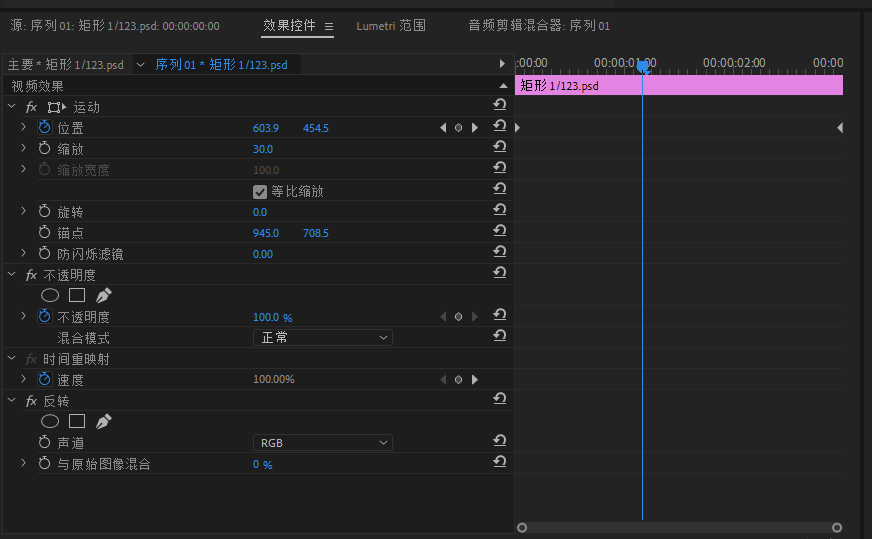Reset the 混合模式 parameter
The width and height of the screenshot is (872, 539).
[x=499, y=335]
